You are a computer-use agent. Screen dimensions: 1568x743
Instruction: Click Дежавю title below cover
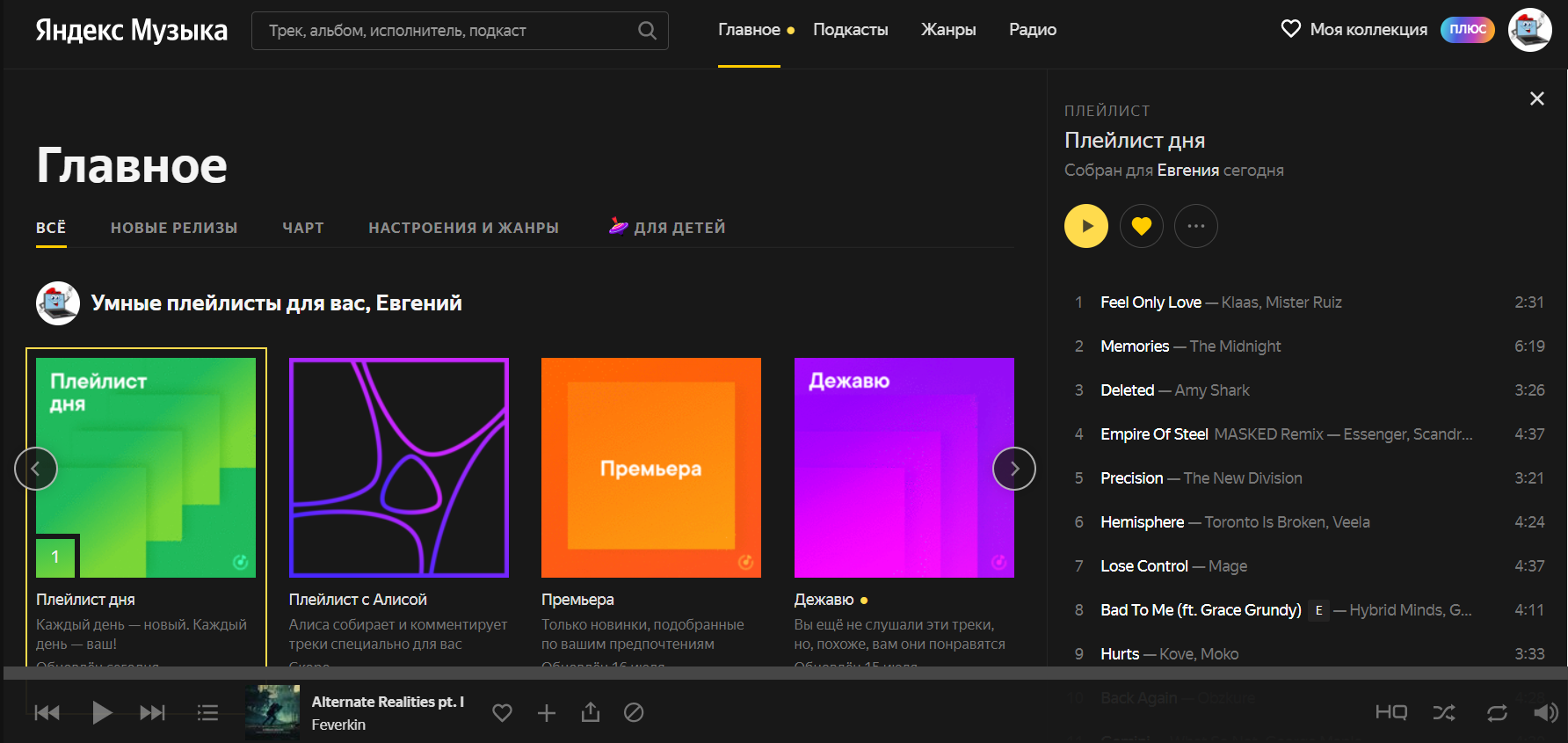click(x=824, y=600)
